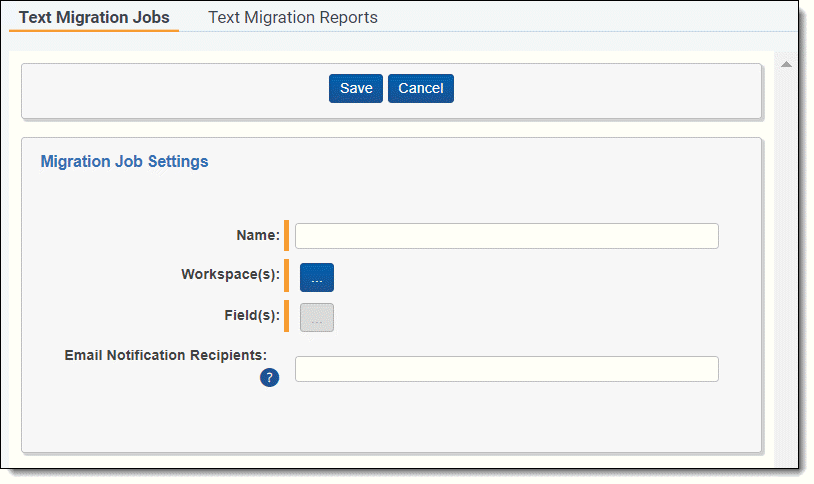The image size is (814, 484).
Task: Click the scrollbar up arrow
Action: (x=786, y=65)
